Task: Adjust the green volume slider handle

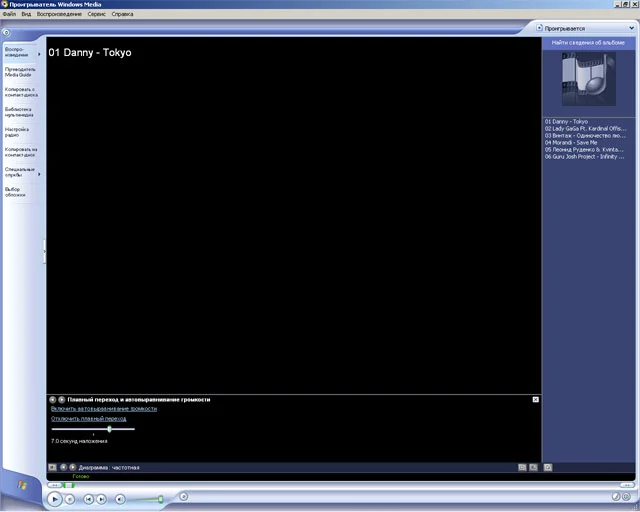Action: [x=161, y=499]
